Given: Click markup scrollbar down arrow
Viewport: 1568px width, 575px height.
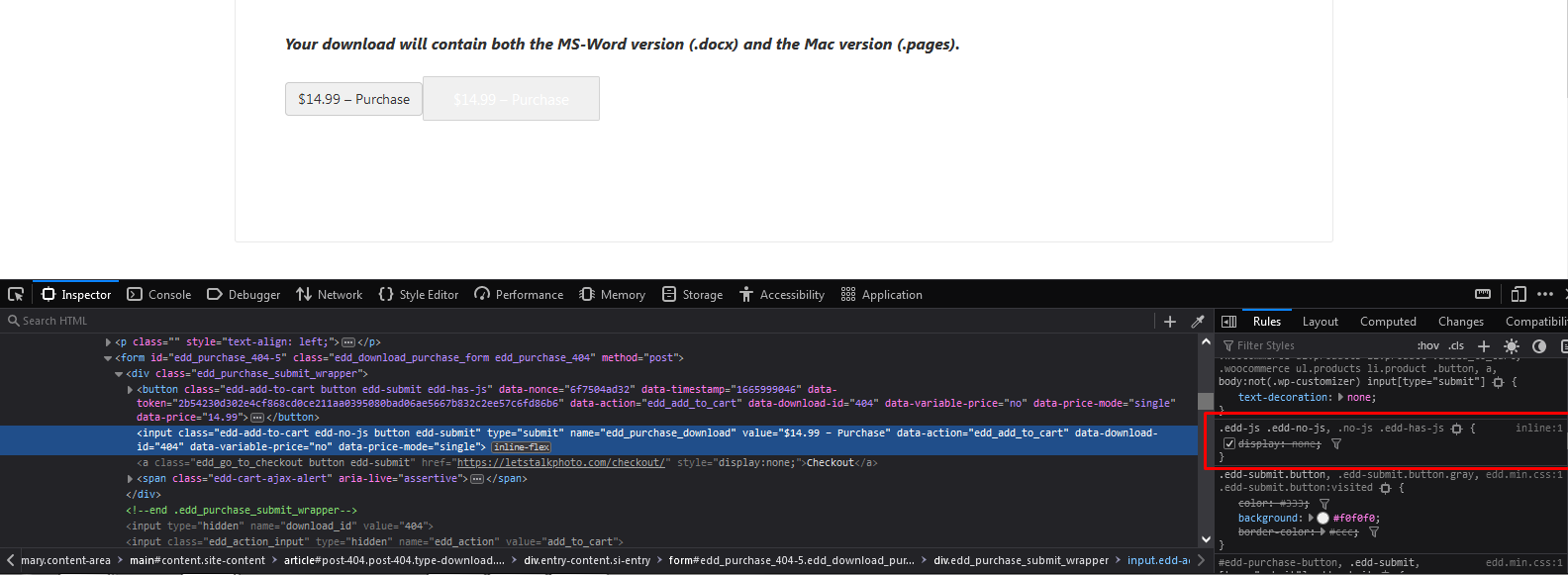Looking at the screenshot, I should click(1205, 539).
